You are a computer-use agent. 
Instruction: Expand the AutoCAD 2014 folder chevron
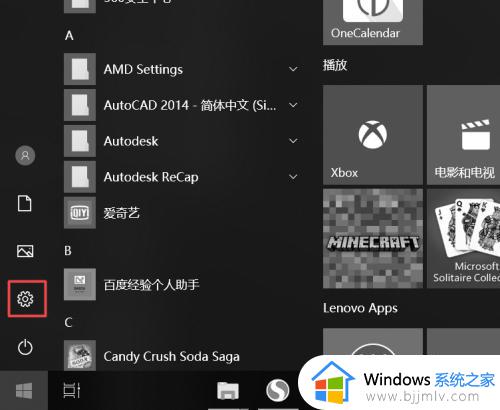[293, 105]
